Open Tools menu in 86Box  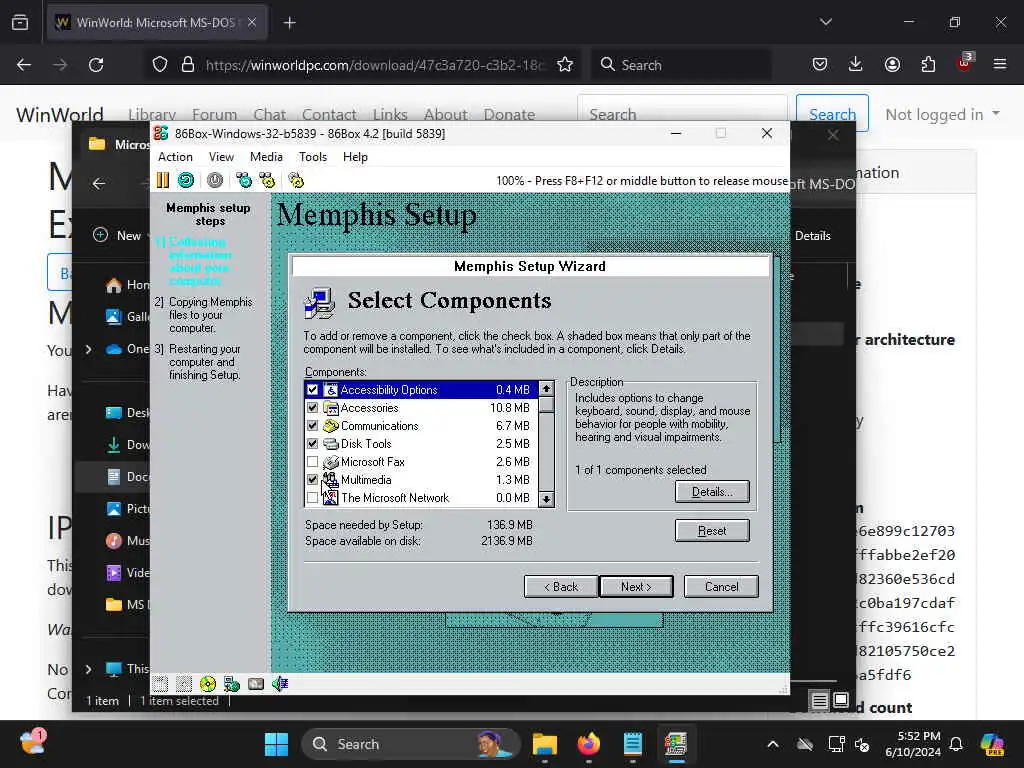pyautogui.click(x=313, y=157)
